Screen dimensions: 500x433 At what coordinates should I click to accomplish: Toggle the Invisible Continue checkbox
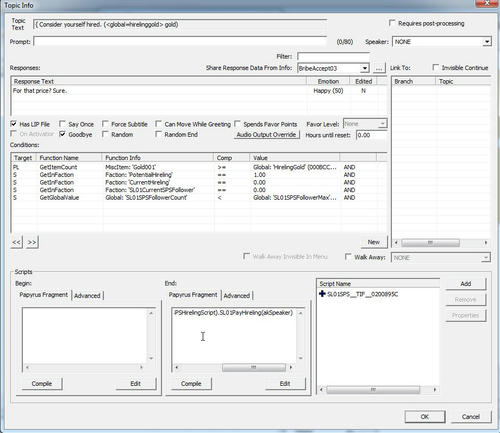click(x=436, y=67)
